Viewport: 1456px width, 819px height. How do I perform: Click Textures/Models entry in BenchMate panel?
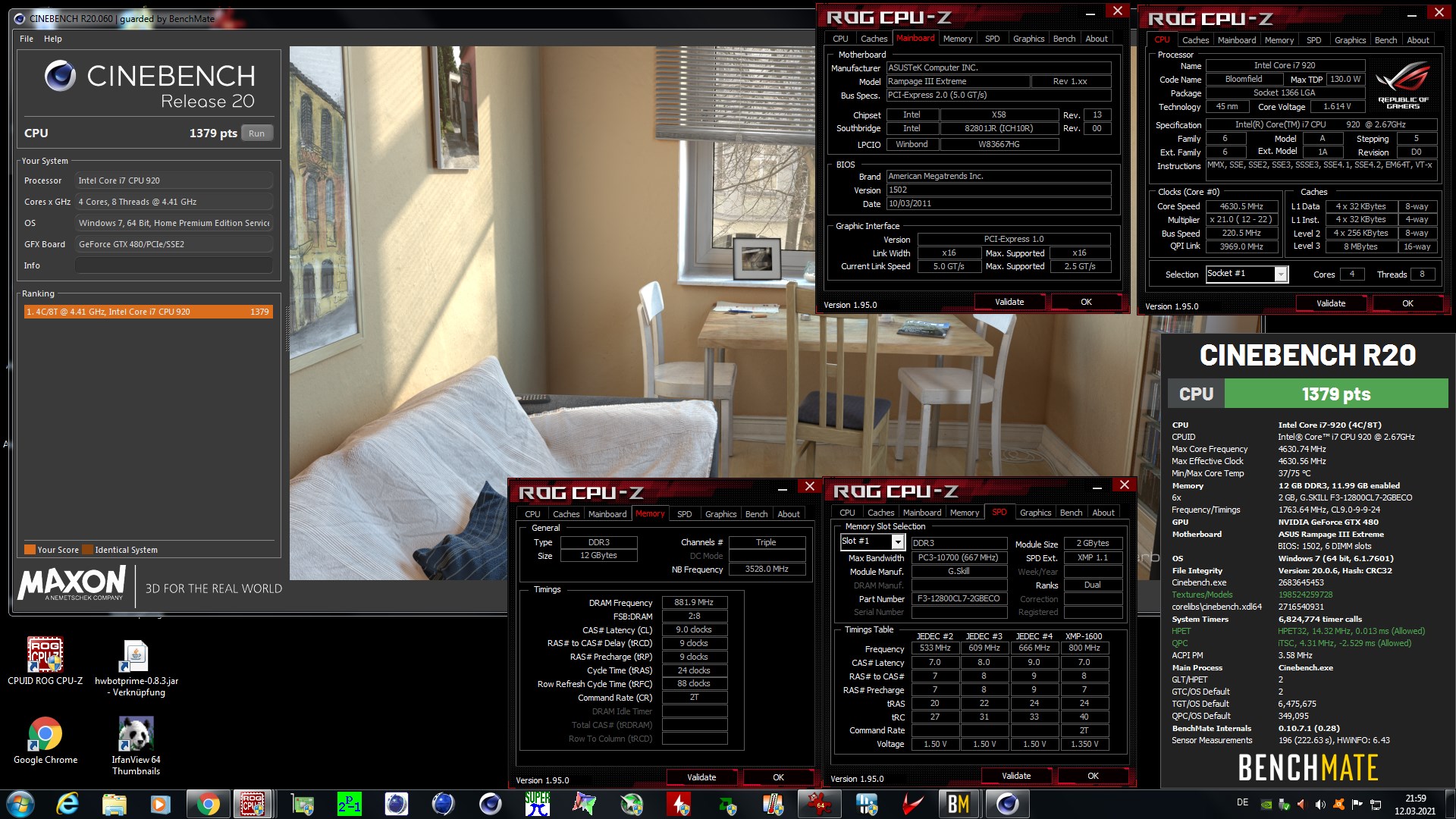[x=1202, y=595]
